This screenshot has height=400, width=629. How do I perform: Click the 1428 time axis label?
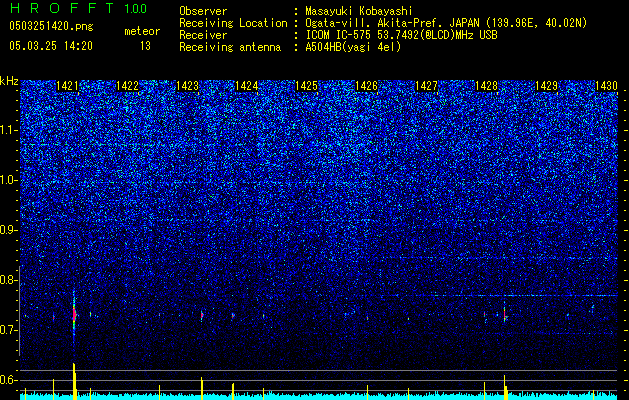(x=486, y=86)
